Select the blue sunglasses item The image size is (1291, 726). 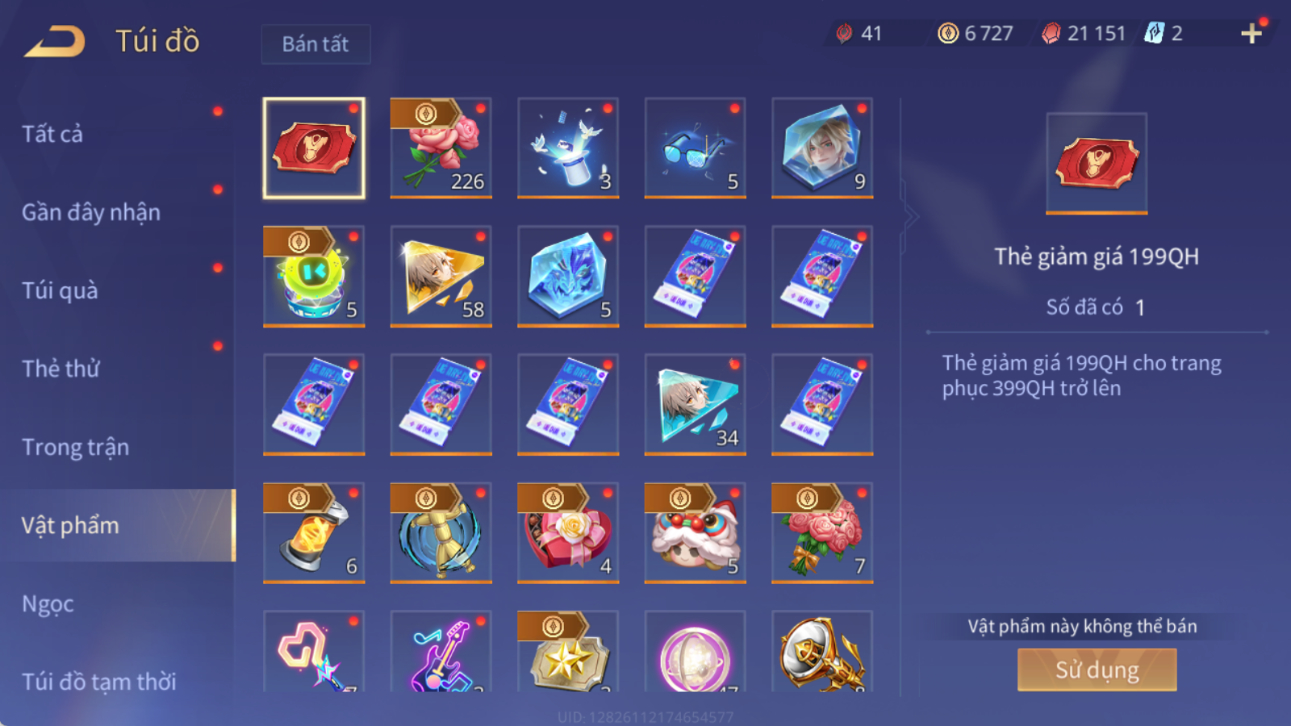[695, 148]
